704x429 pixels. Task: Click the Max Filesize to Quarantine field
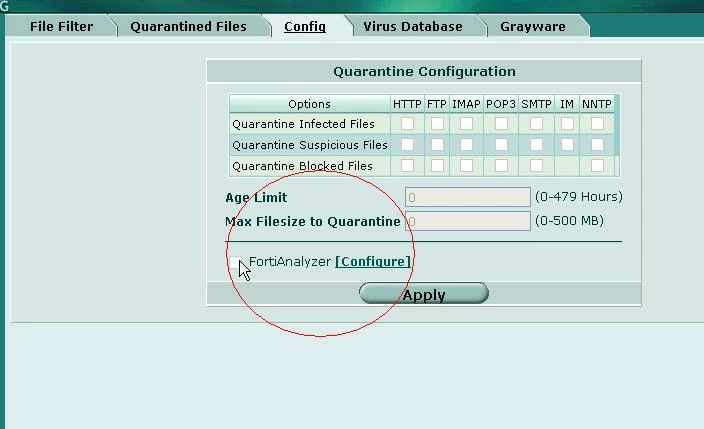(468, 221)
